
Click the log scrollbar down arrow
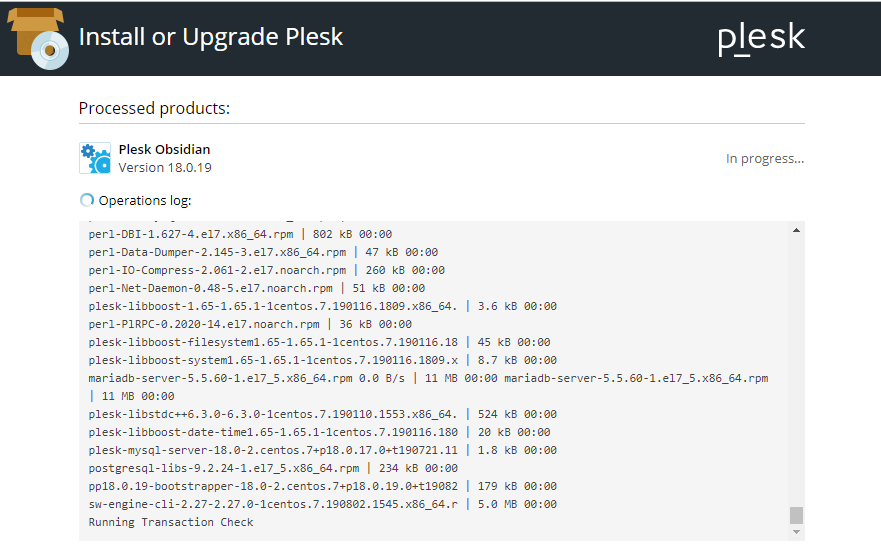796,532
